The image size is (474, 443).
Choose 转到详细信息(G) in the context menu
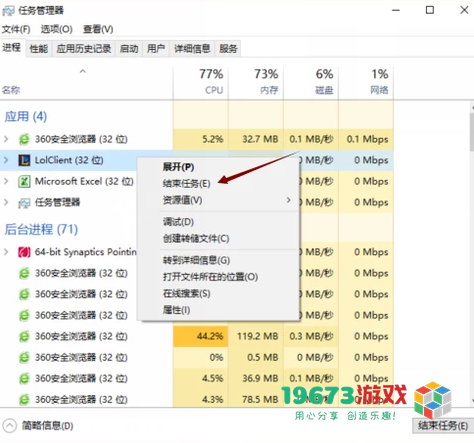click(196, 260)
